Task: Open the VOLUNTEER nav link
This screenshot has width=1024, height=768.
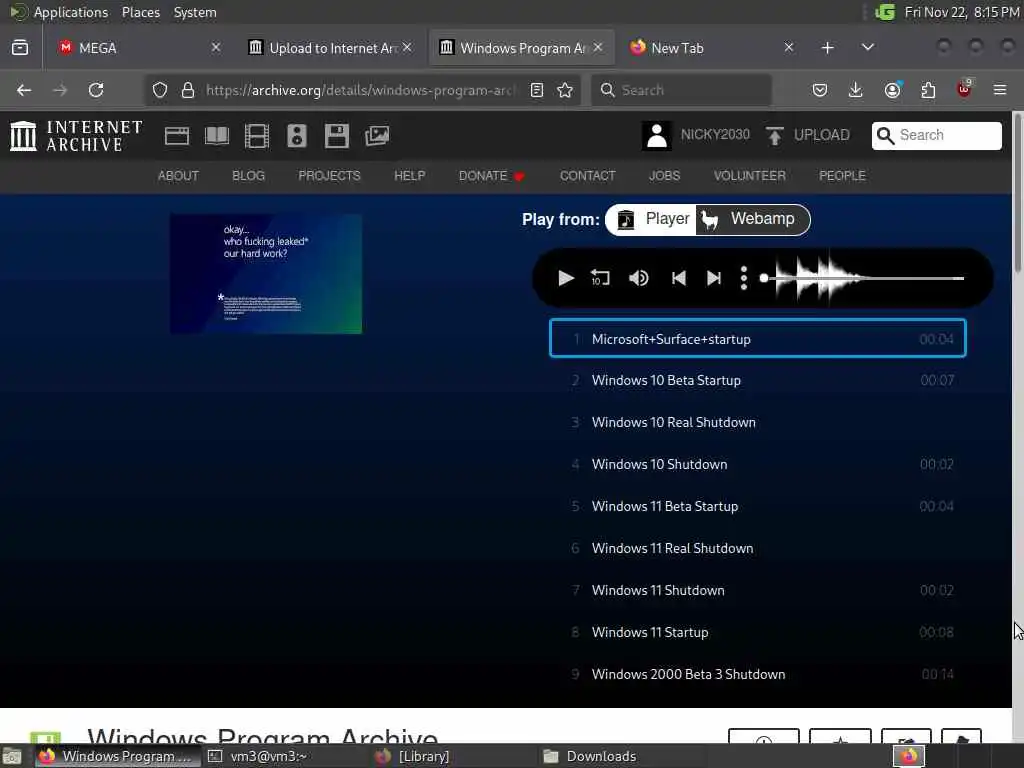Action: pyautogui.click(x=749, y=176)
